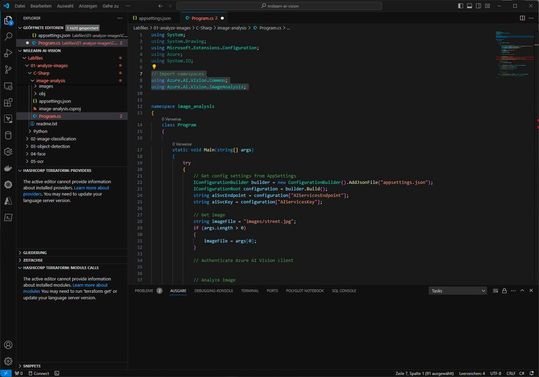Collapse the 01-analyze-images folder
Viewport: 539px width, 377px height.
click(49, 66)
